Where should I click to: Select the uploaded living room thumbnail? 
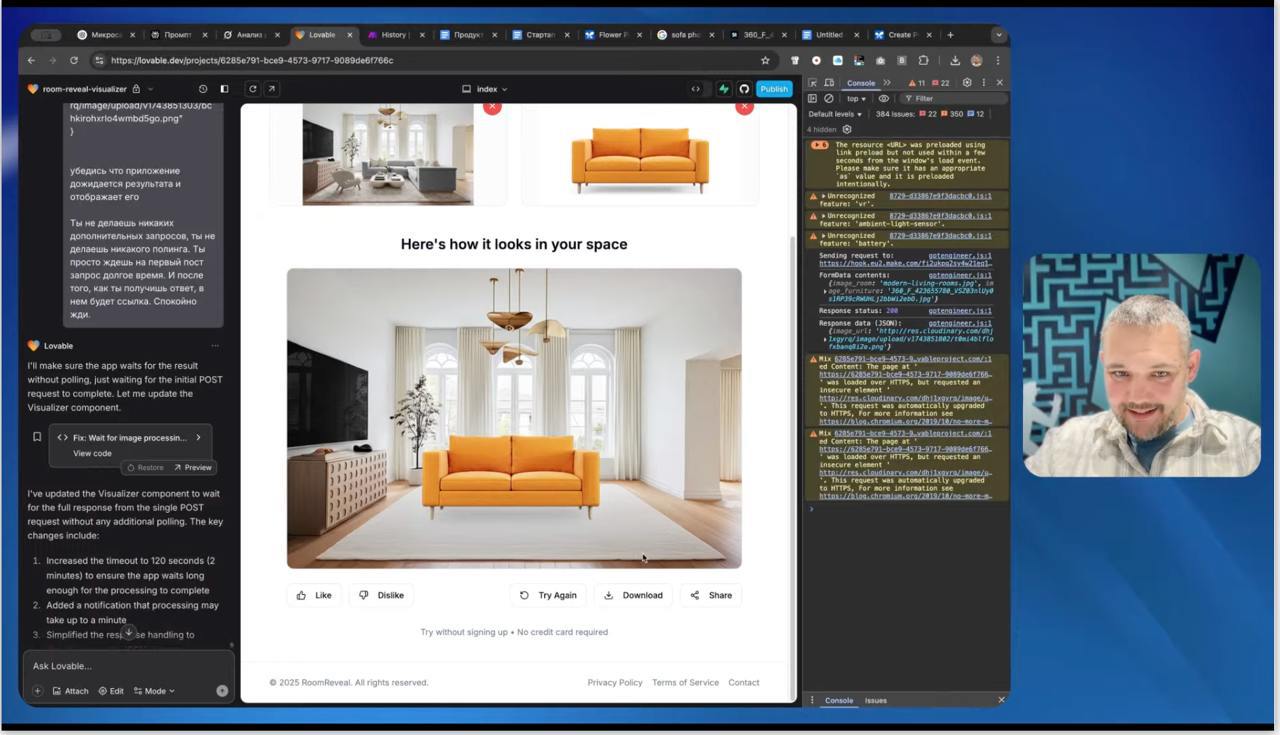(x=388, y=154)
